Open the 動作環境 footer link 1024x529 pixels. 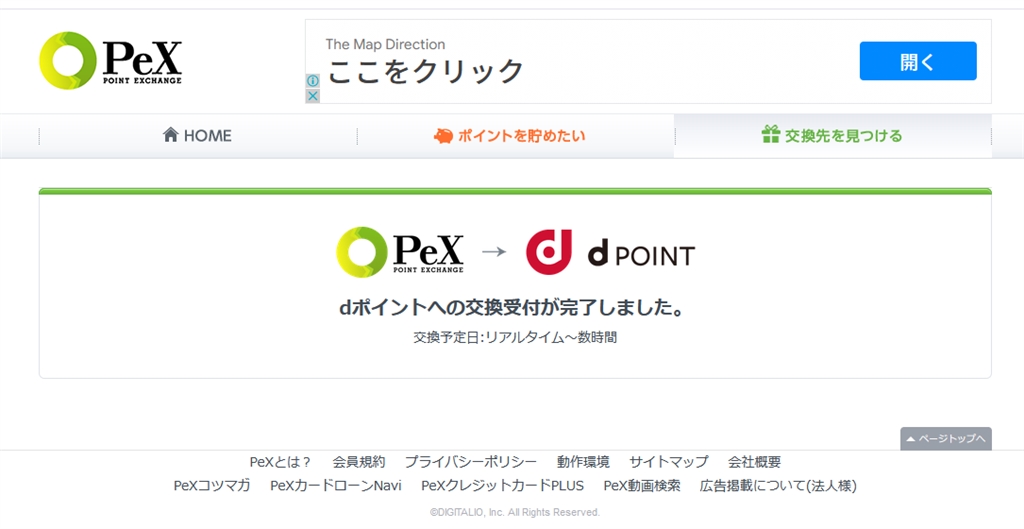pos(583,462)
